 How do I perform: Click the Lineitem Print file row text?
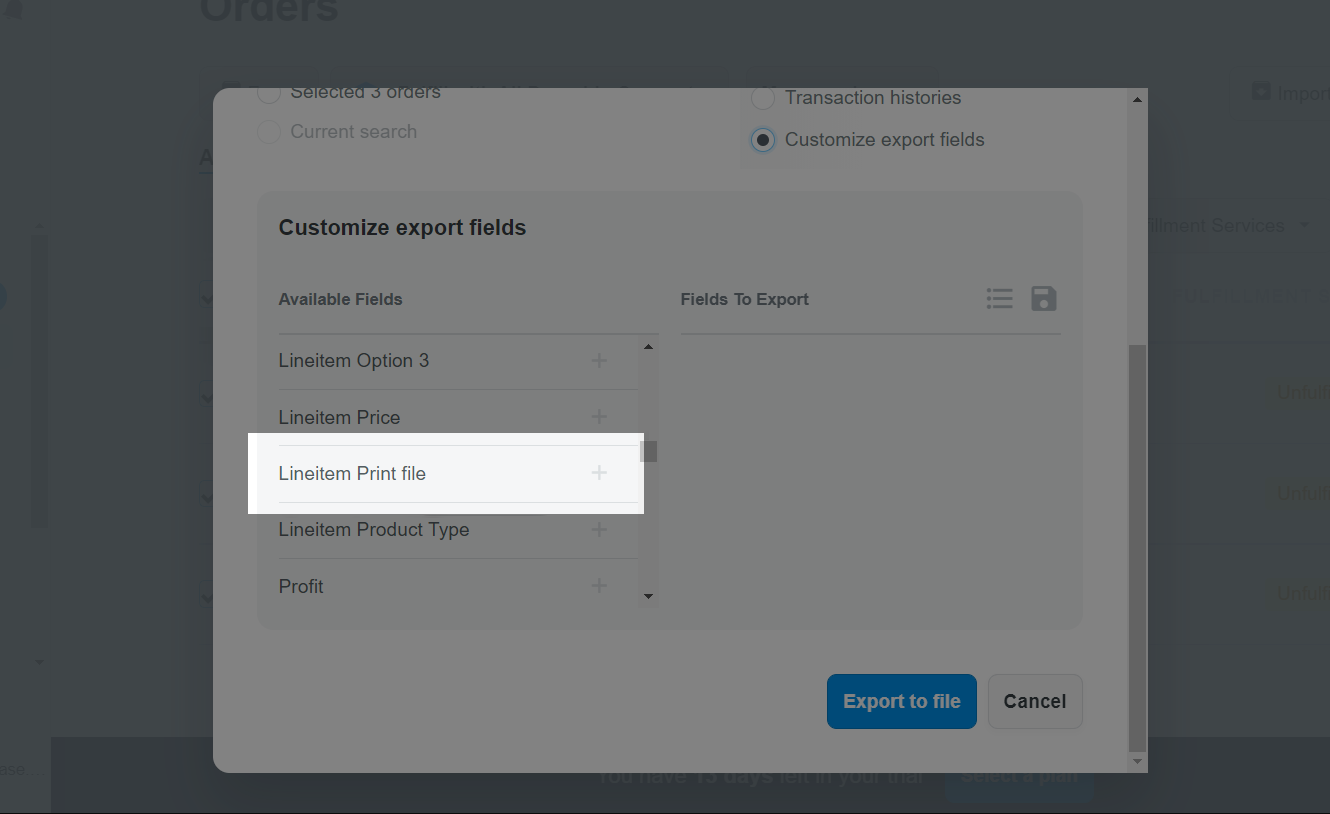[x=352, y=473]
